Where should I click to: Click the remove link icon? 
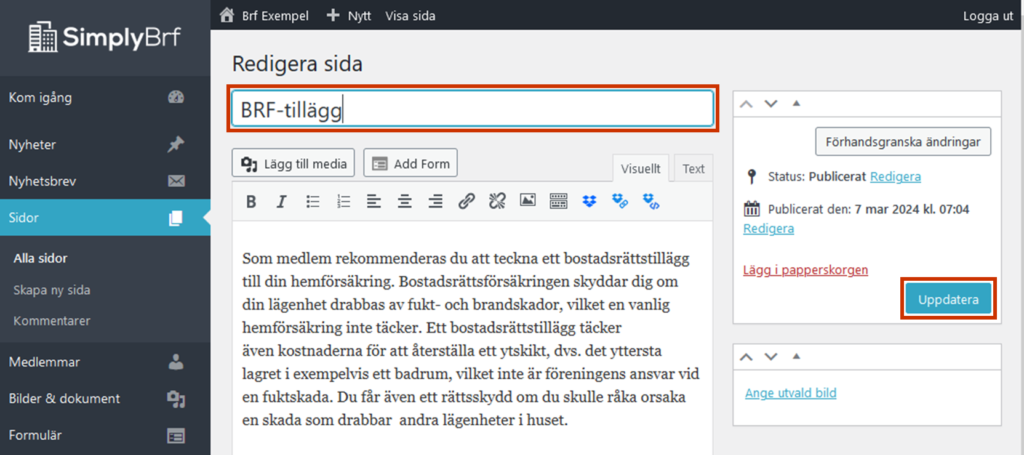pos(497,202)
